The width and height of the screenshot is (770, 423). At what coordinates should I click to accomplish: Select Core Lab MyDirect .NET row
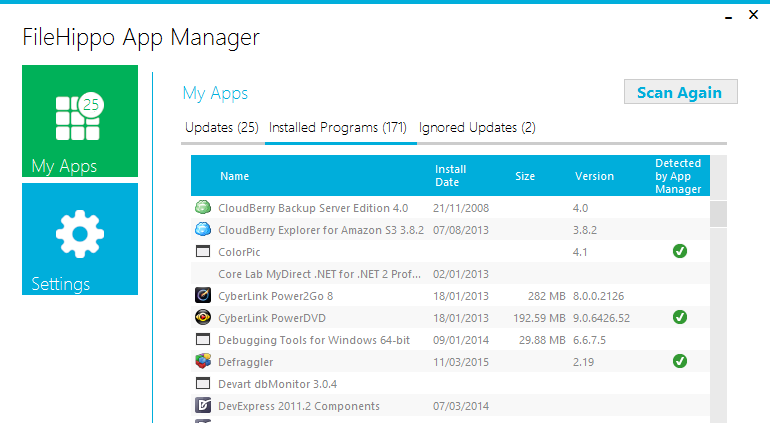450,274
